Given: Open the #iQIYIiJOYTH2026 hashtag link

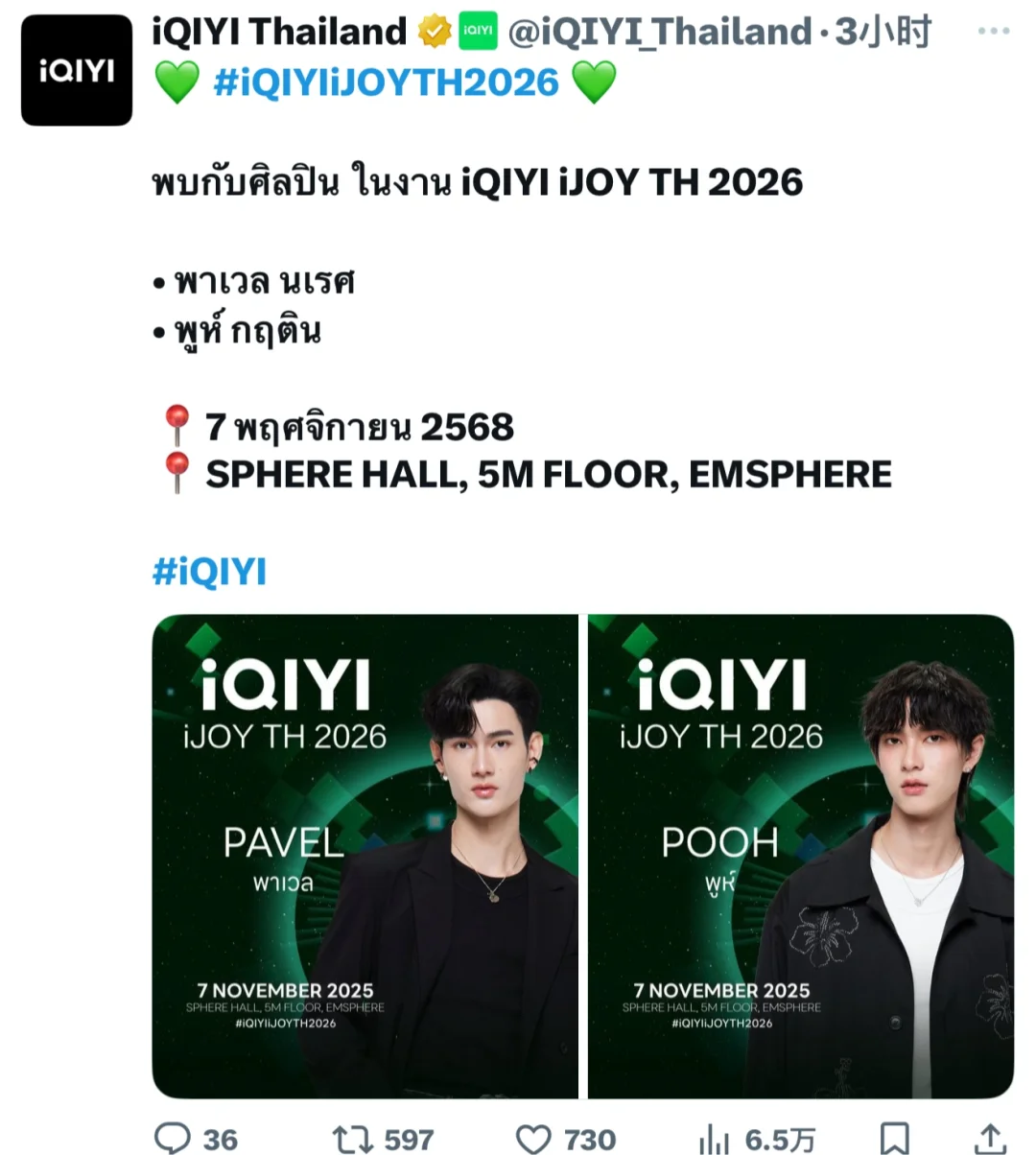Looking at the screenshot, I should coord(386,82).
